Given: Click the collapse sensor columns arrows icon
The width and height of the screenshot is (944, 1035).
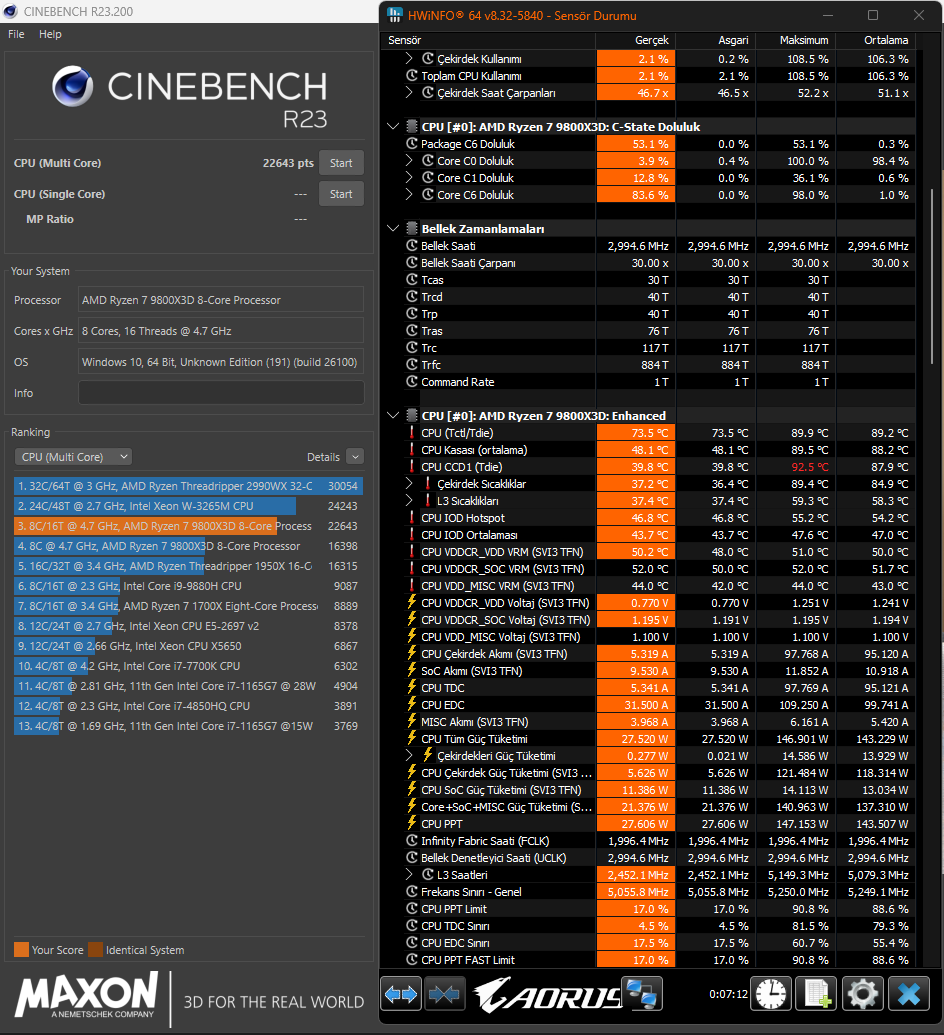Looking at the screenshot, I should [444, 993].
